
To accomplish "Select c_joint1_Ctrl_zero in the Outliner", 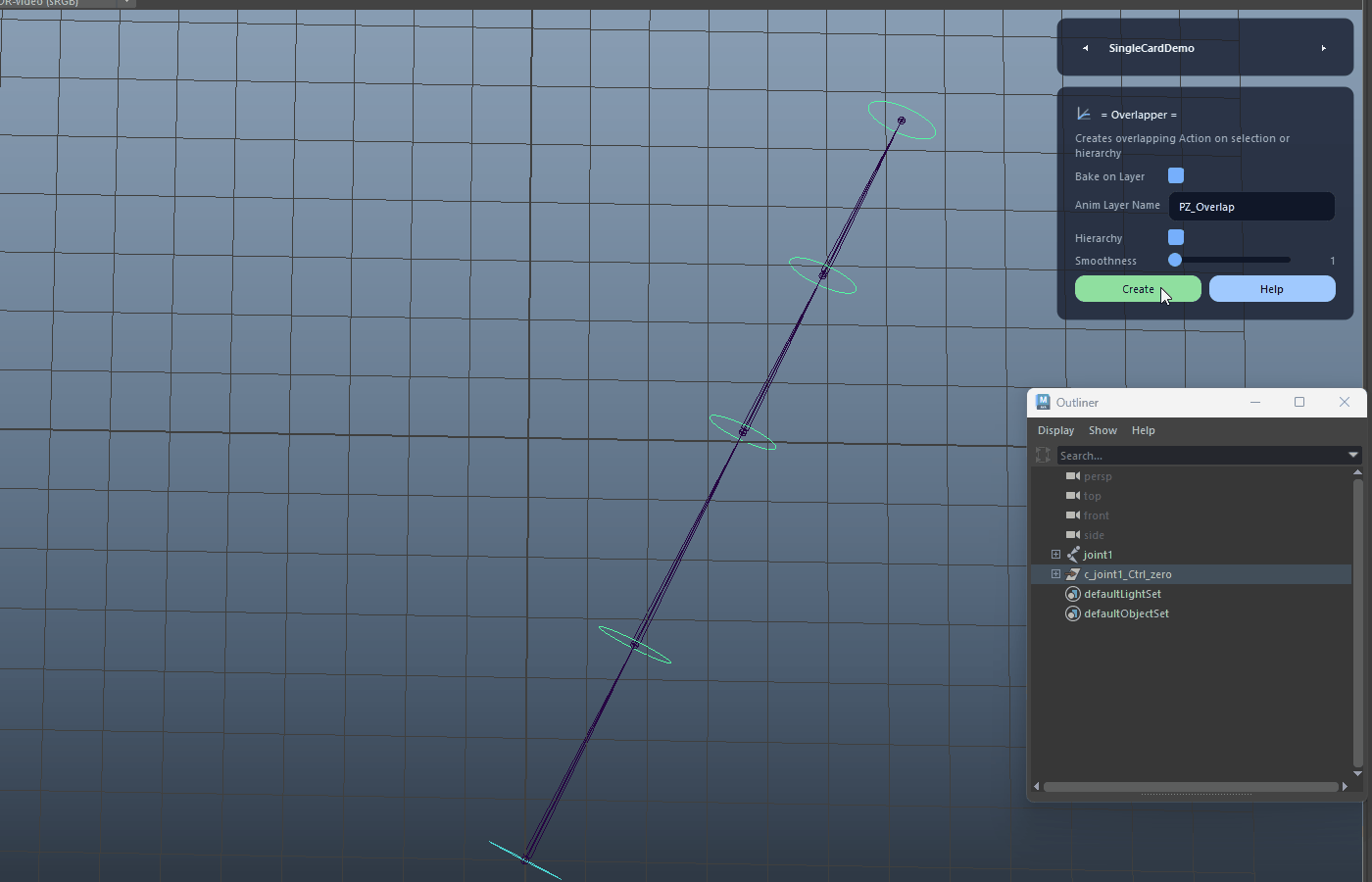I will pos(1127,574).
